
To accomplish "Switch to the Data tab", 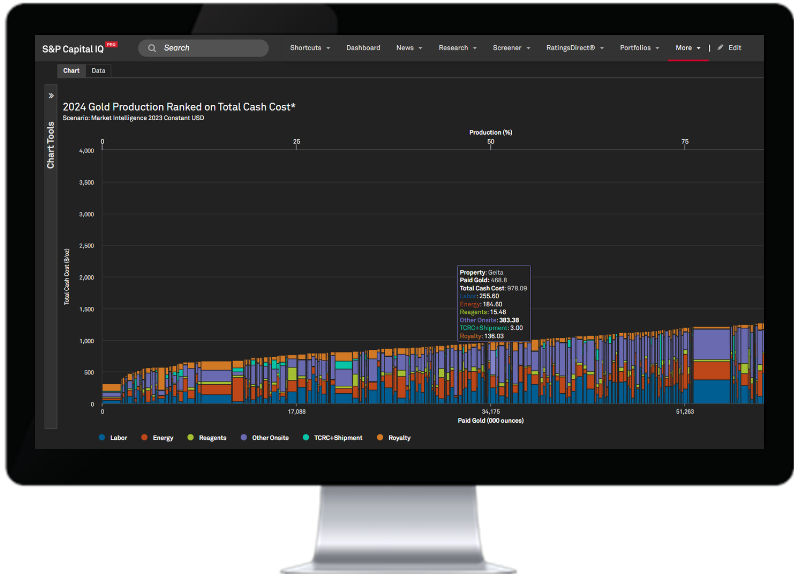I will pos(98,71).
